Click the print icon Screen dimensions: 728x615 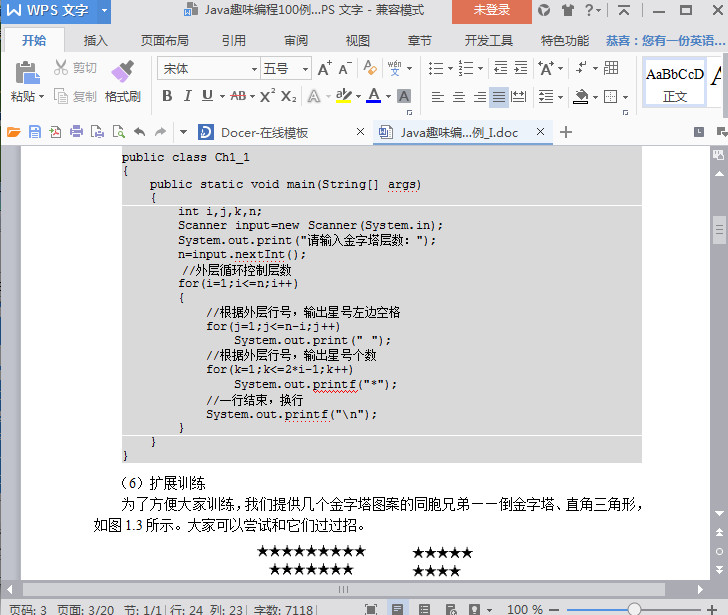[x=76, y=132]
